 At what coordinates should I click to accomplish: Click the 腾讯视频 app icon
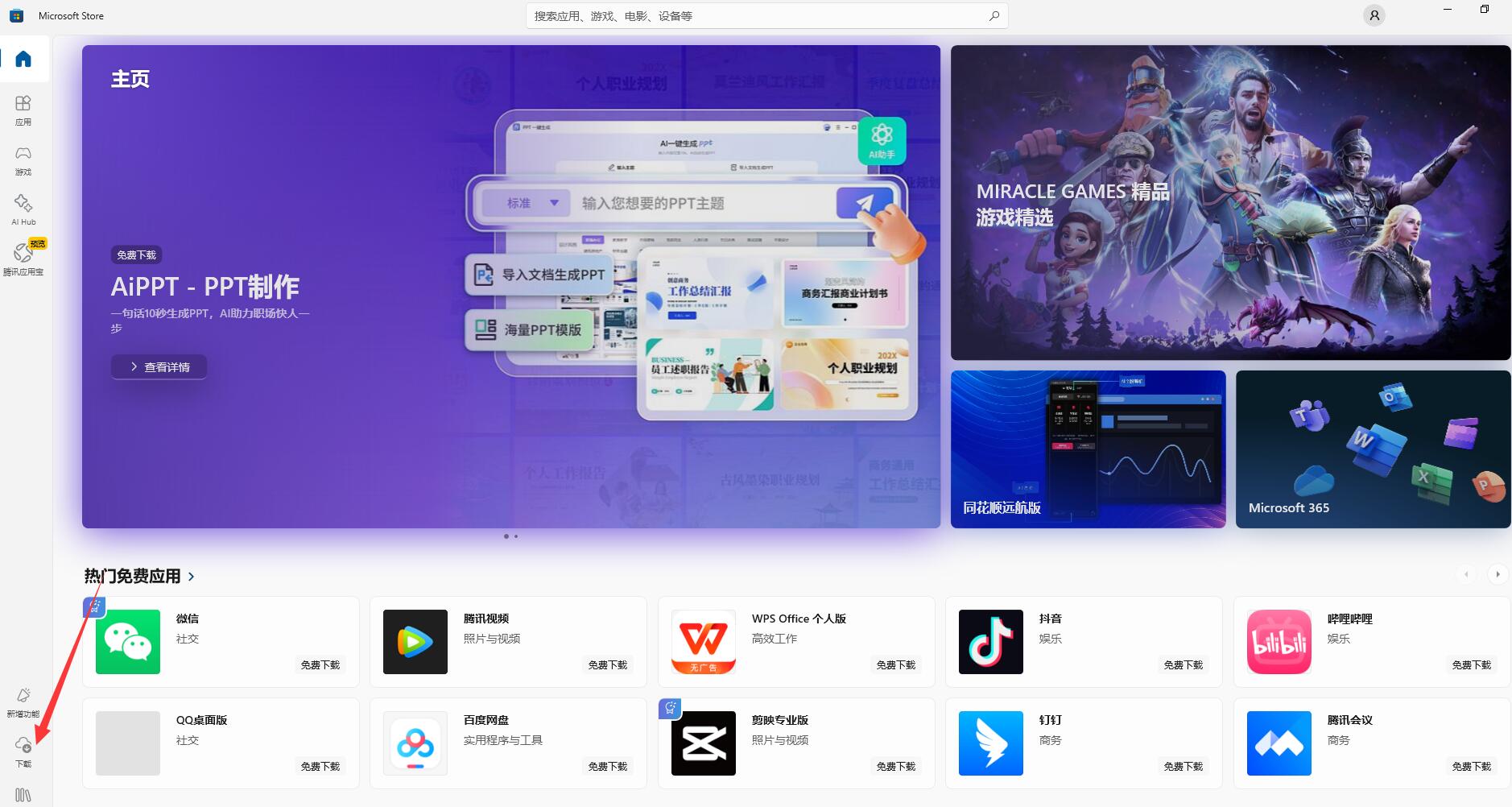click(x=415, y=642)
